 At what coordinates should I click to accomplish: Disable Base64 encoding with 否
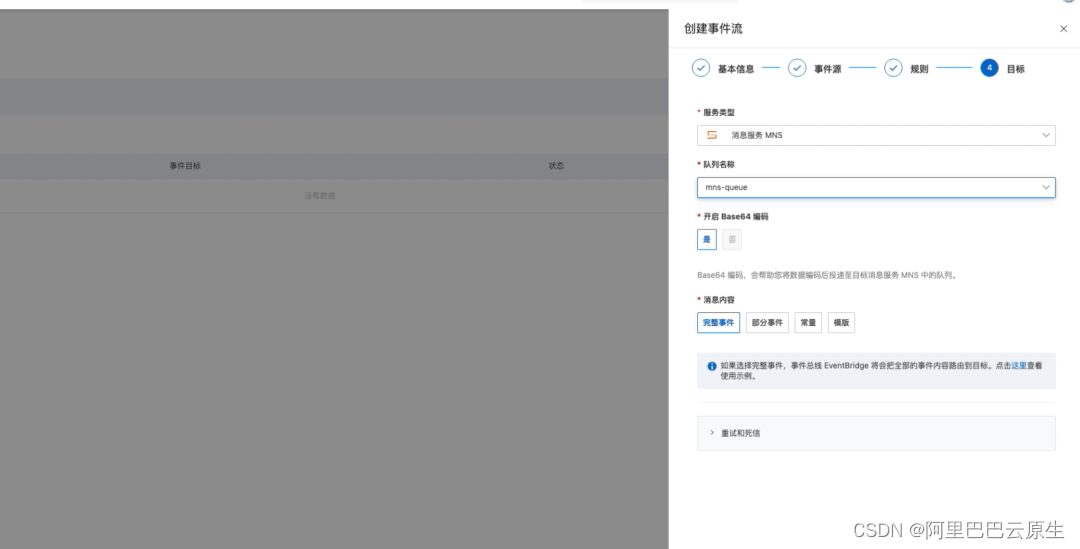[x=732, y=239]
